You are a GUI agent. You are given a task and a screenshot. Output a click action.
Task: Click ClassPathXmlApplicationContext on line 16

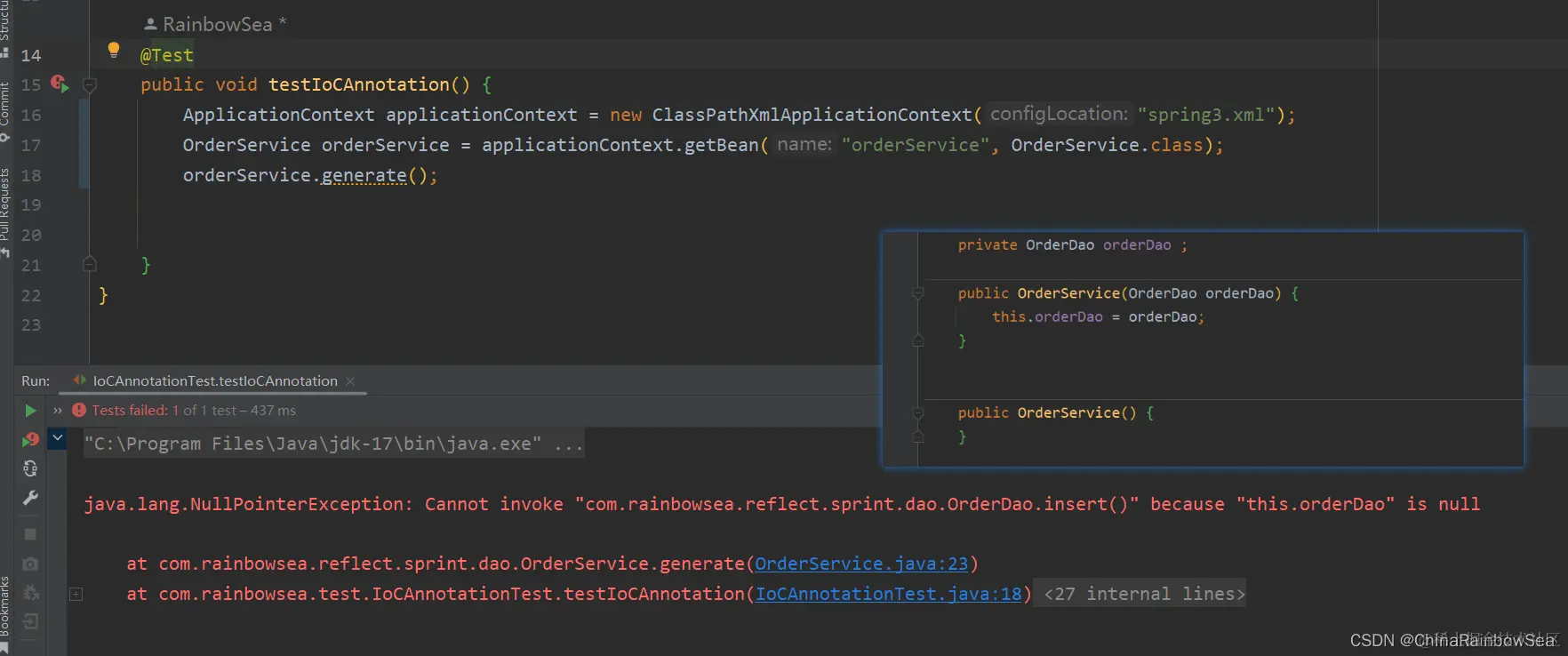point(812,115)
